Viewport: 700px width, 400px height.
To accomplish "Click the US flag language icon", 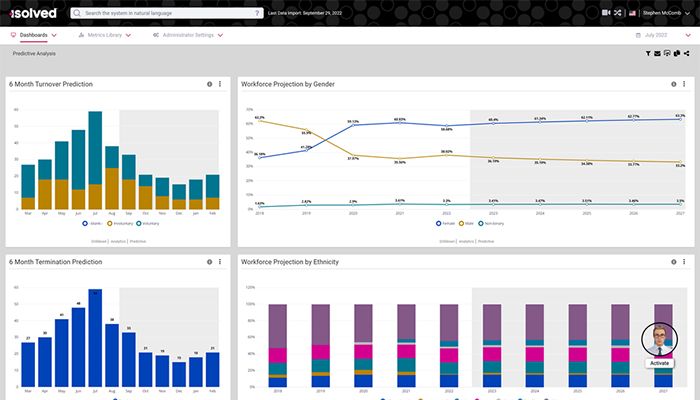I will point(632,13).
